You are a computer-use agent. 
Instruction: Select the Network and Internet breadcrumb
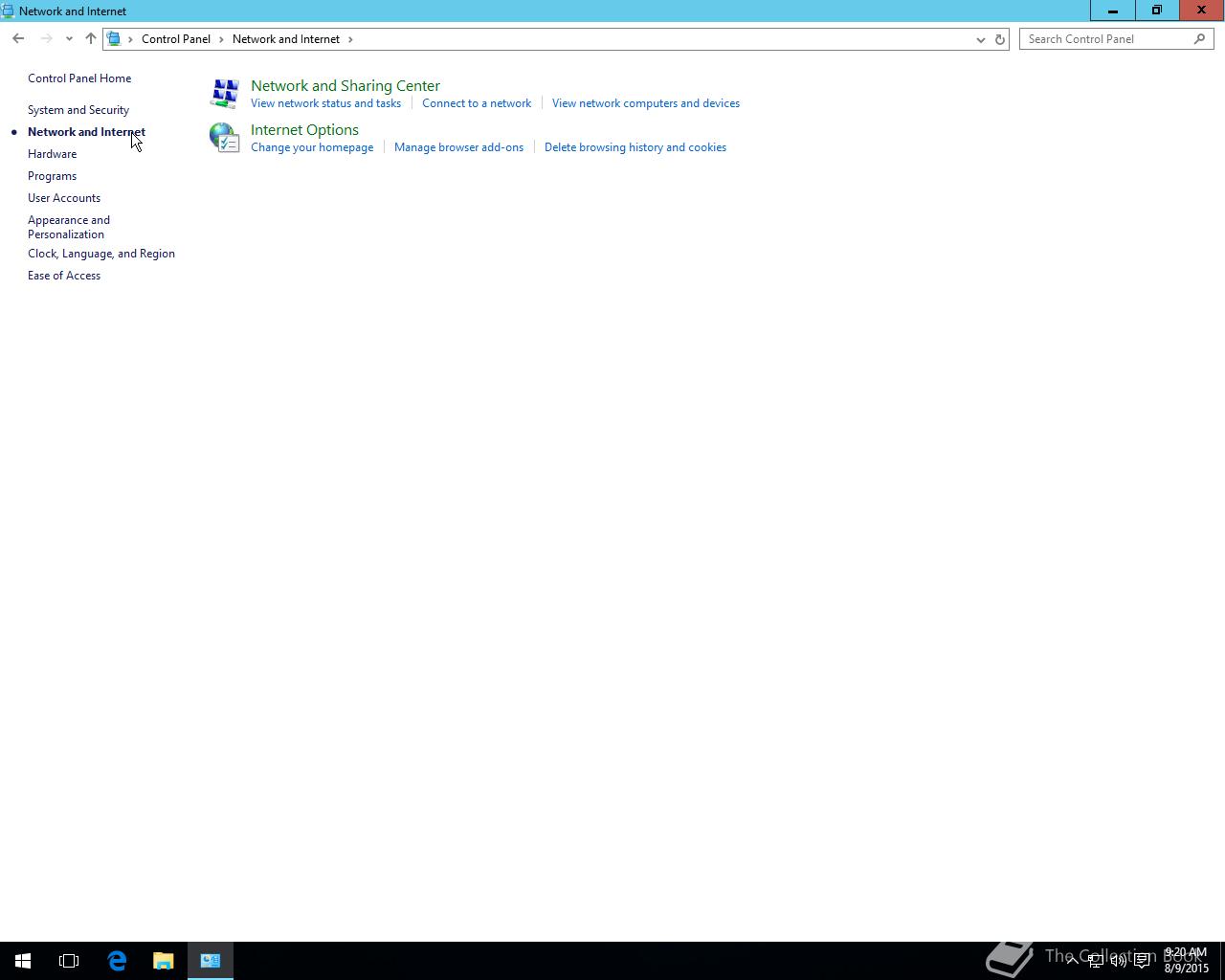click(x=286, y=39)
